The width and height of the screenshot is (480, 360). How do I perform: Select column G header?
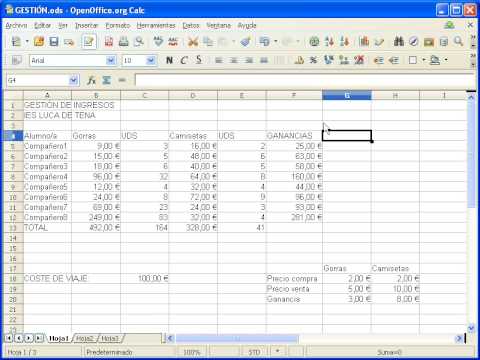347,95
